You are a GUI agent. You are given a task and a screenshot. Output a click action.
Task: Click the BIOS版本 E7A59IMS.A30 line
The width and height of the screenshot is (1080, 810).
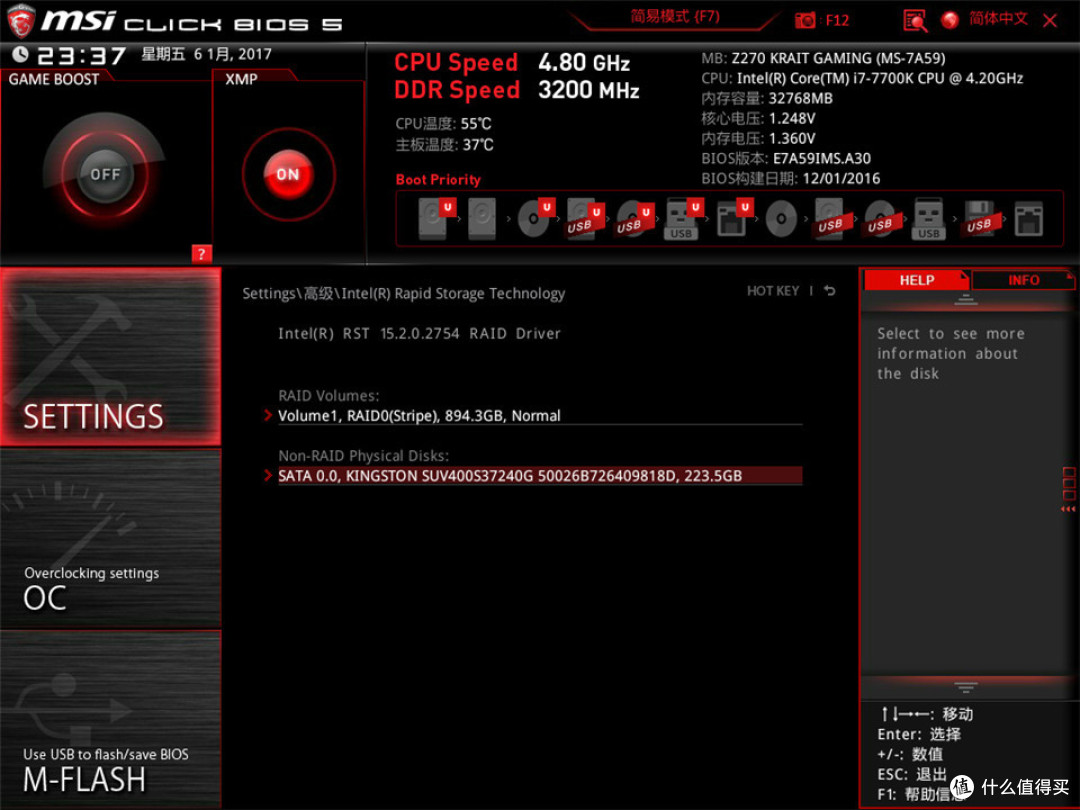coord(786,158)
